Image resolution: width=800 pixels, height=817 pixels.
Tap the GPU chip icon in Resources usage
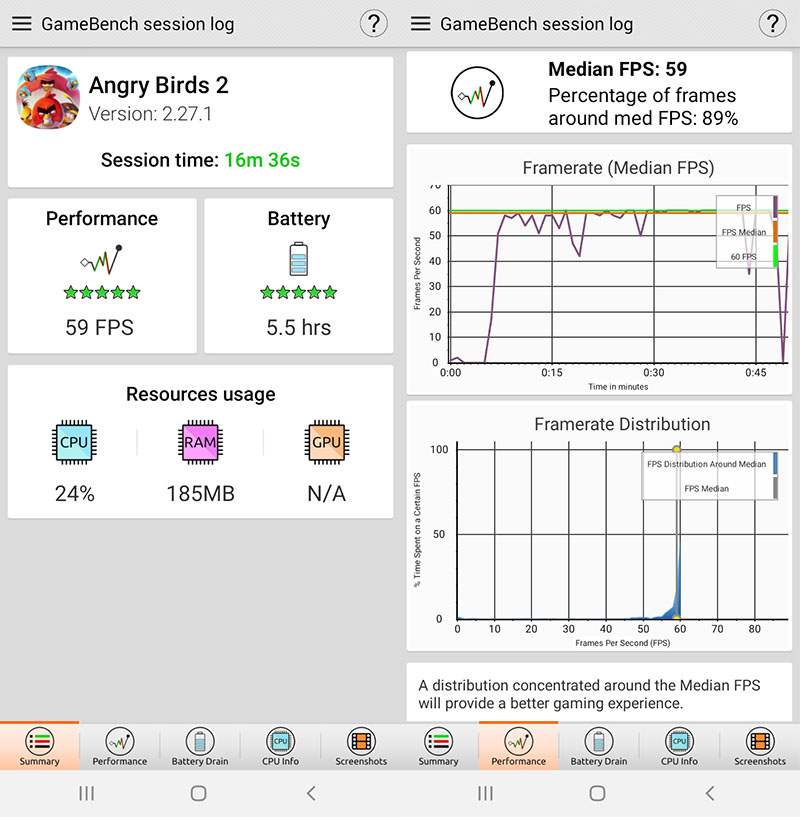click(326, 442)
